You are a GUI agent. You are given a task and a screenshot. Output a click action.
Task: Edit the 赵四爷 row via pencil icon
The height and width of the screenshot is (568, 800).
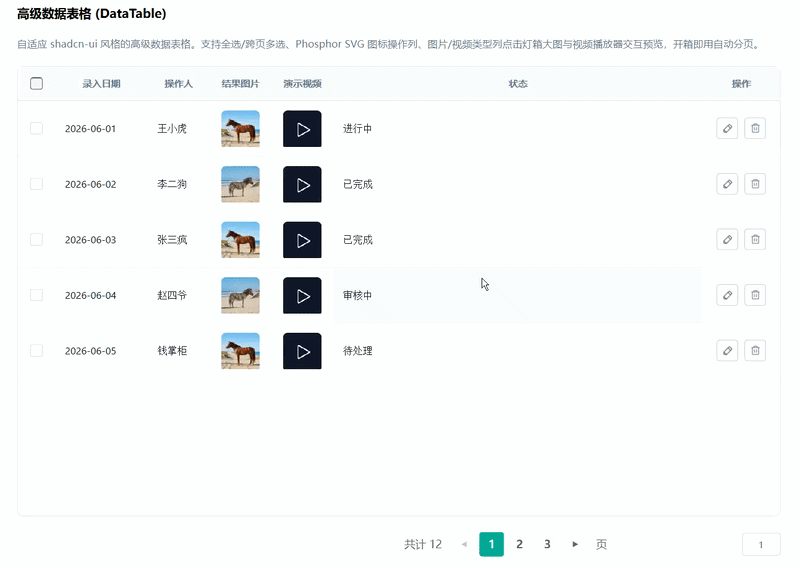727,295
